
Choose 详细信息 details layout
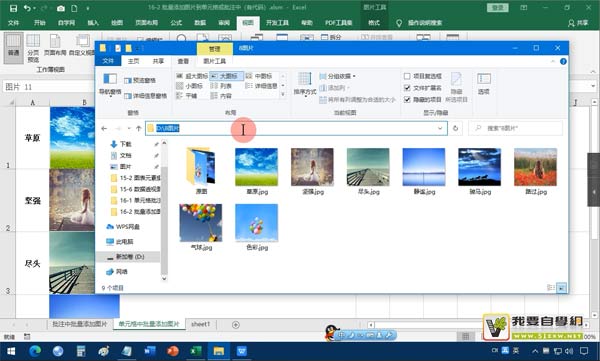[261, 86]
